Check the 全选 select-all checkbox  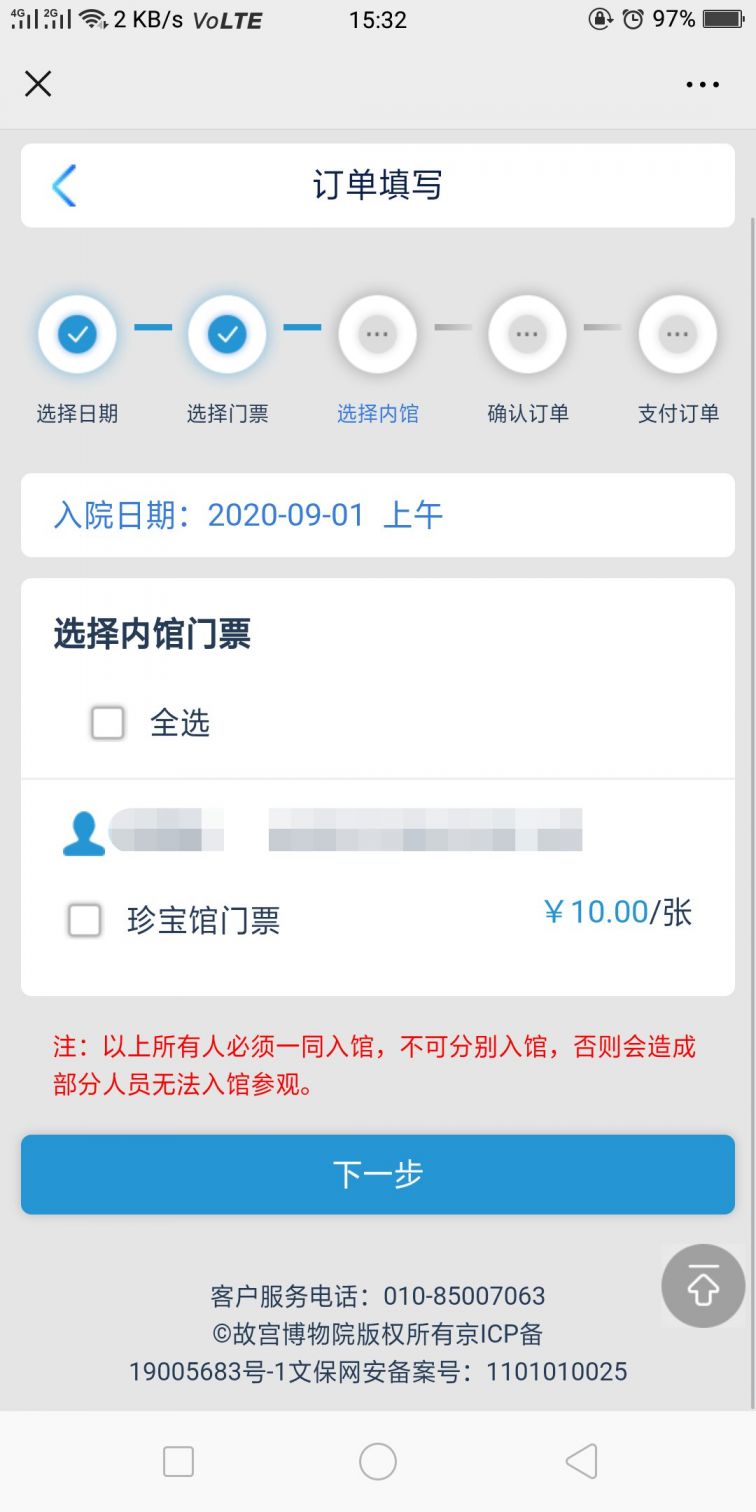[108, 722]
